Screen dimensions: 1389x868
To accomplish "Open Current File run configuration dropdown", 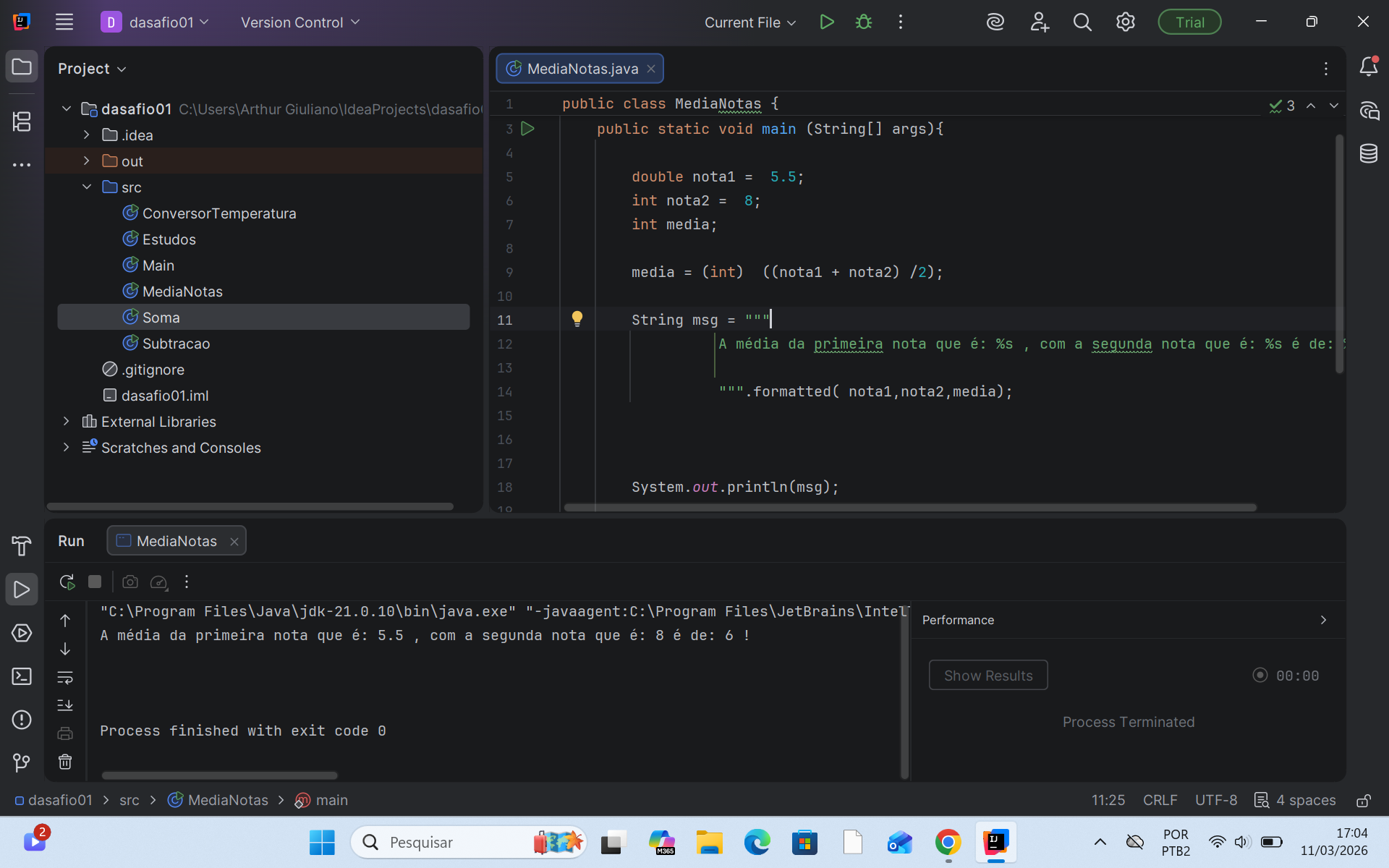I will 749,22.
